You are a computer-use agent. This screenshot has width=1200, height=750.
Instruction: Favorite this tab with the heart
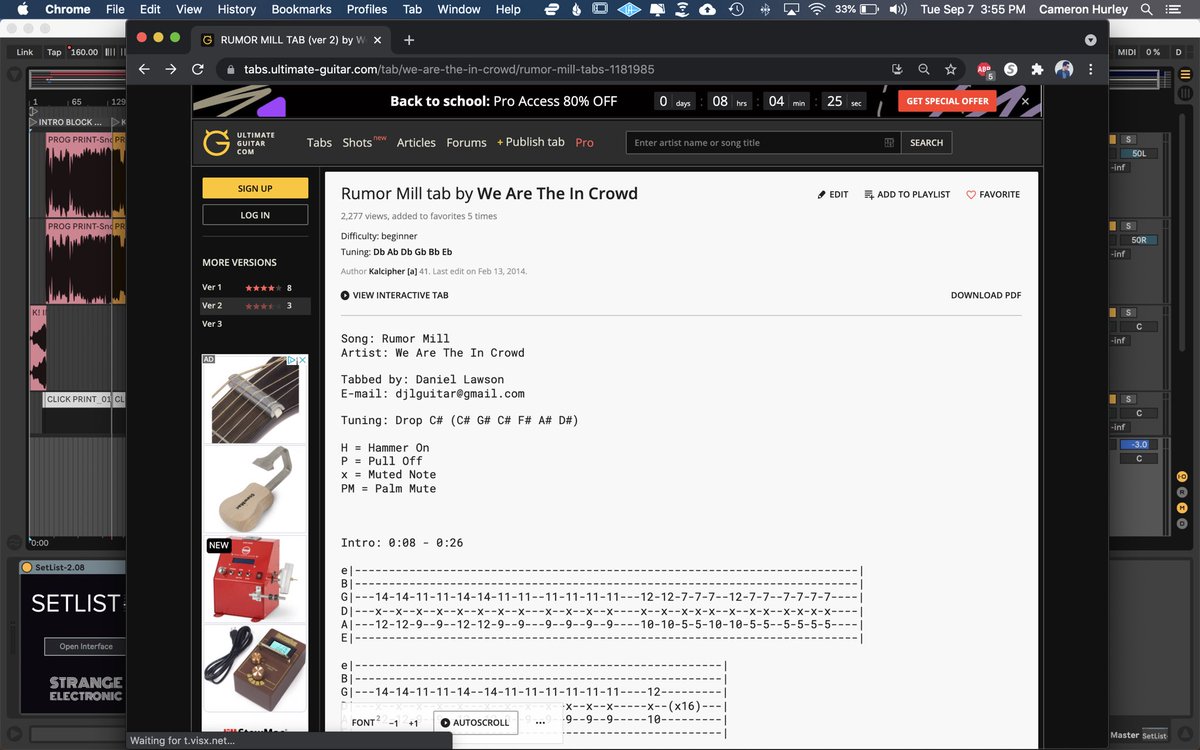pyautogui.click(x=993, y=194)
